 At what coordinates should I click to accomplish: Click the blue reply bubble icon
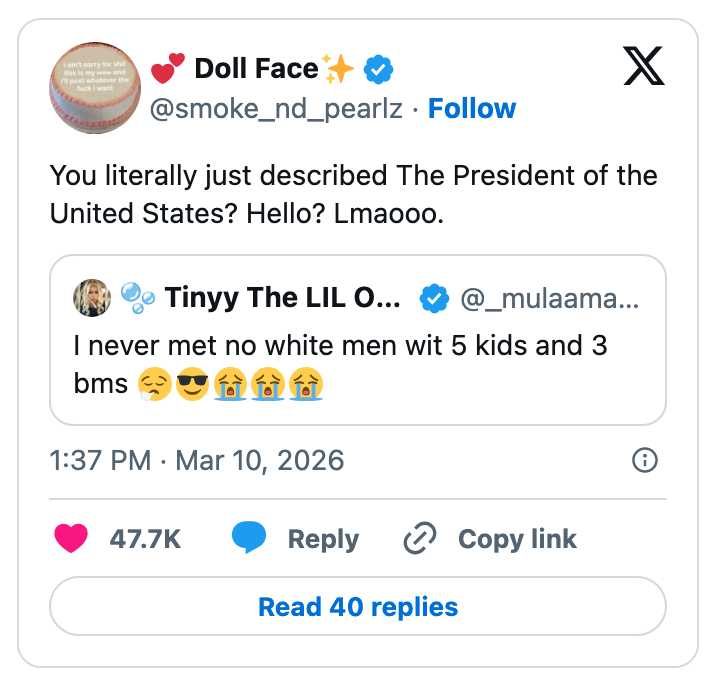pos(248,539)
